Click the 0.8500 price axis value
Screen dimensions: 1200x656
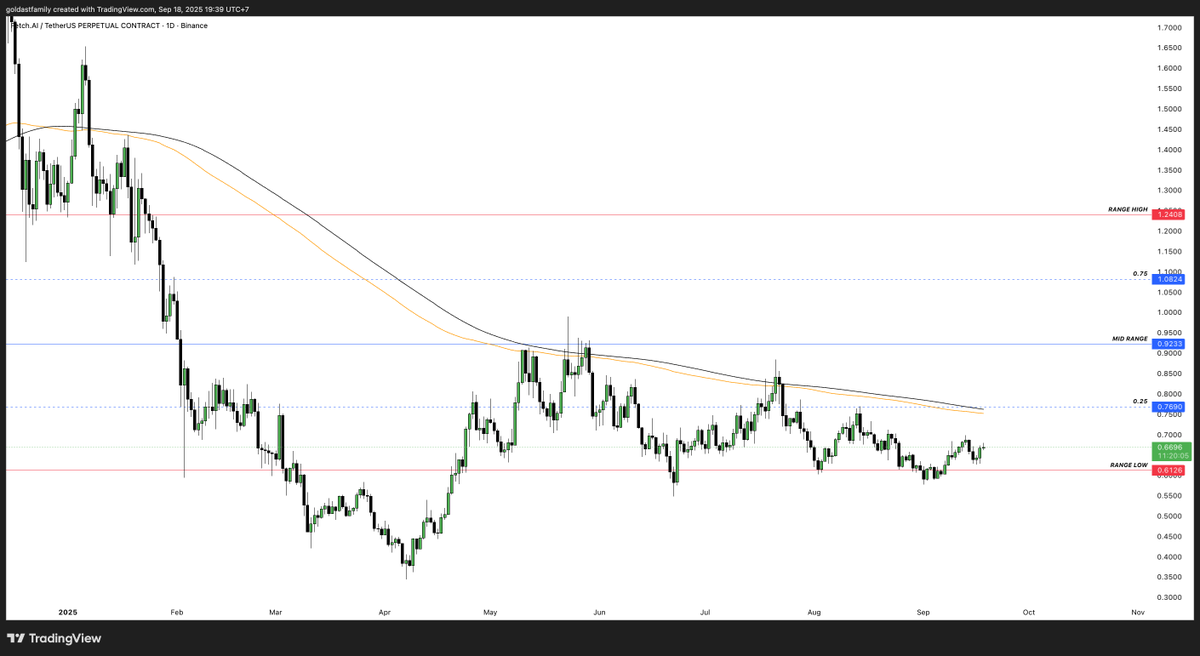[1170, 374]
